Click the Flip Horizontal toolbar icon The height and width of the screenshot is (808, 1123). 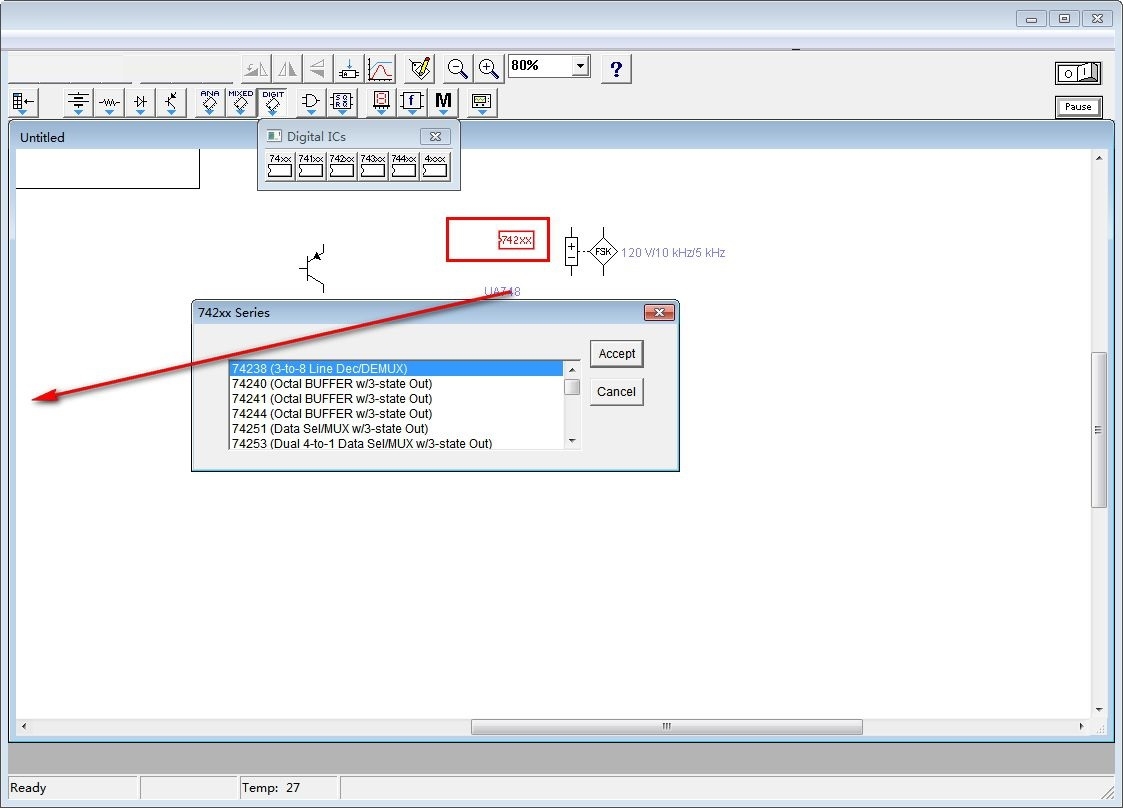(x=287, y=69)
